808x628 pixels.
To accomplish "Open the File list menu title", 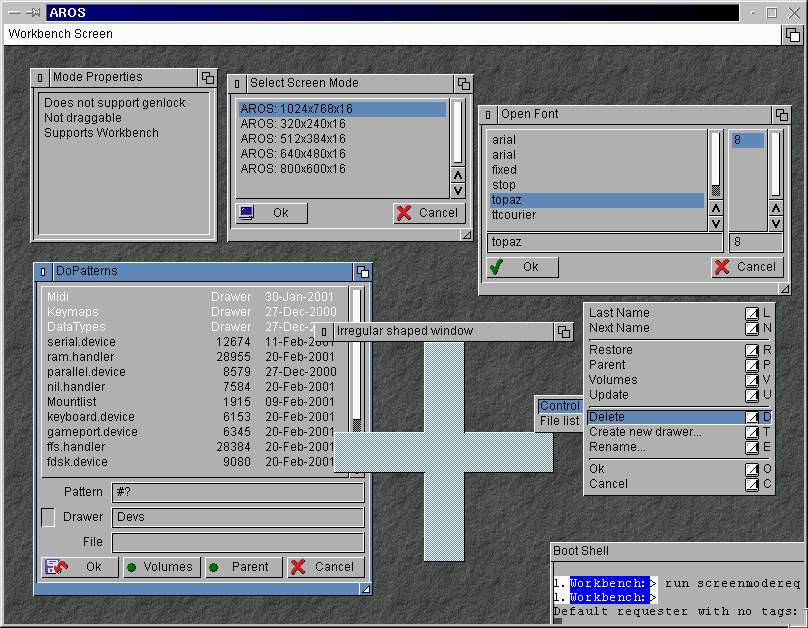I will tap(560, 421).
